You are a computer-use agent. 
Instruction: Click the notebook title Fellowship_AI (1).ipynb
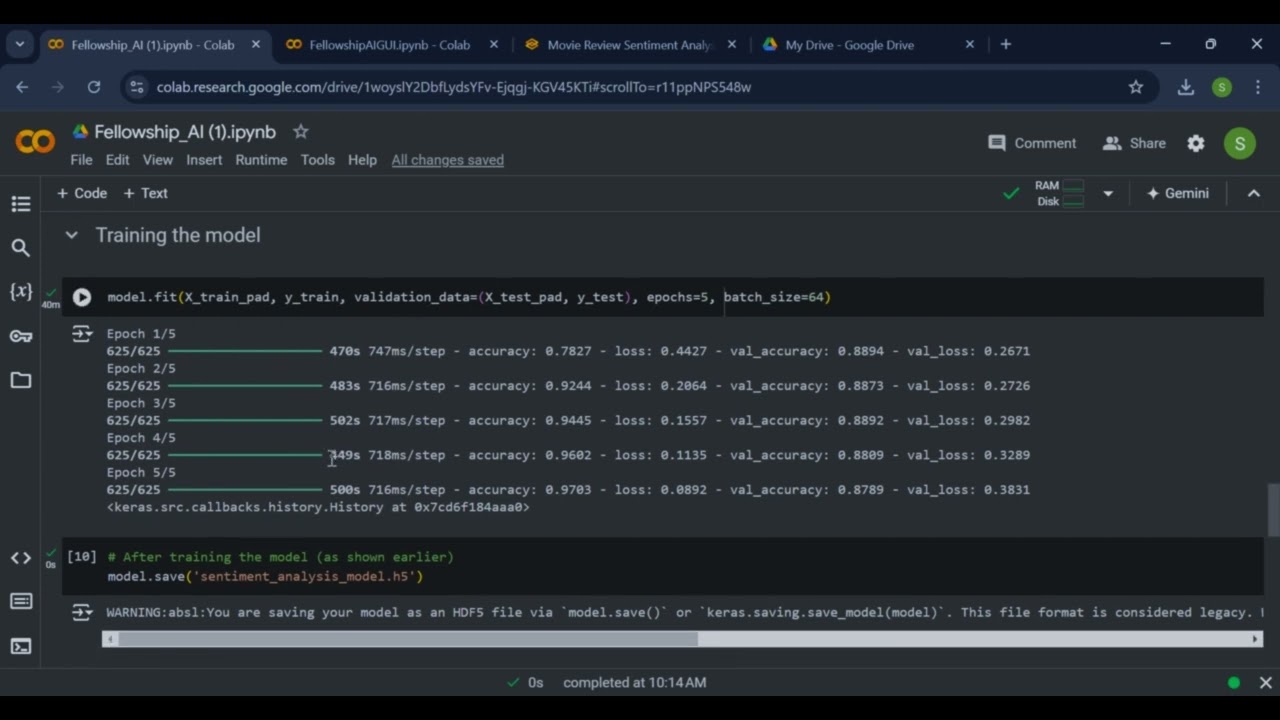(185, 132)
